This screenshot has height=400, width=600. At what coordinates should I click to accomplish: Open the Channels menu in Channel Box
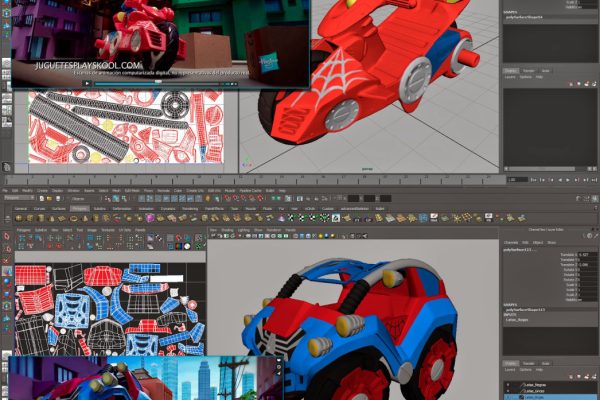point(511,243)
